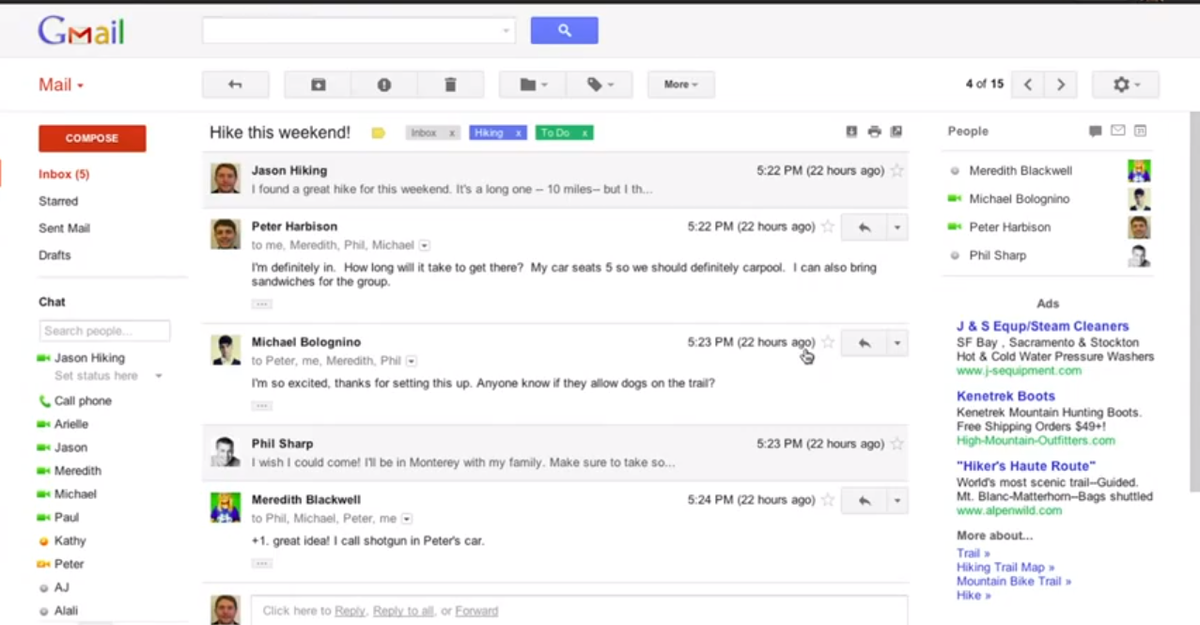Show trimmed content in Michael Bolognino's message
The image size is (1200, 625).
pos(262,406)
